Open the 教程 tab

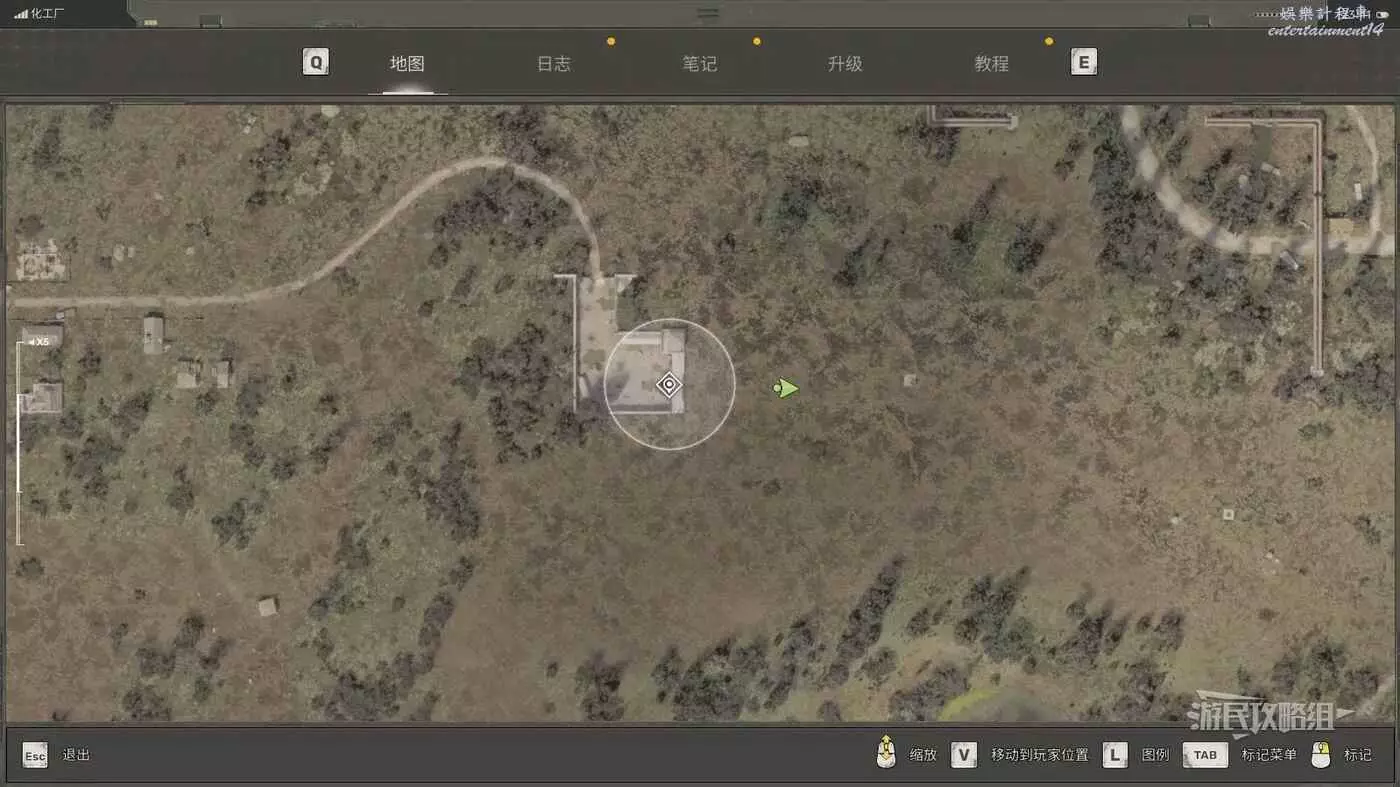[991, 64]
